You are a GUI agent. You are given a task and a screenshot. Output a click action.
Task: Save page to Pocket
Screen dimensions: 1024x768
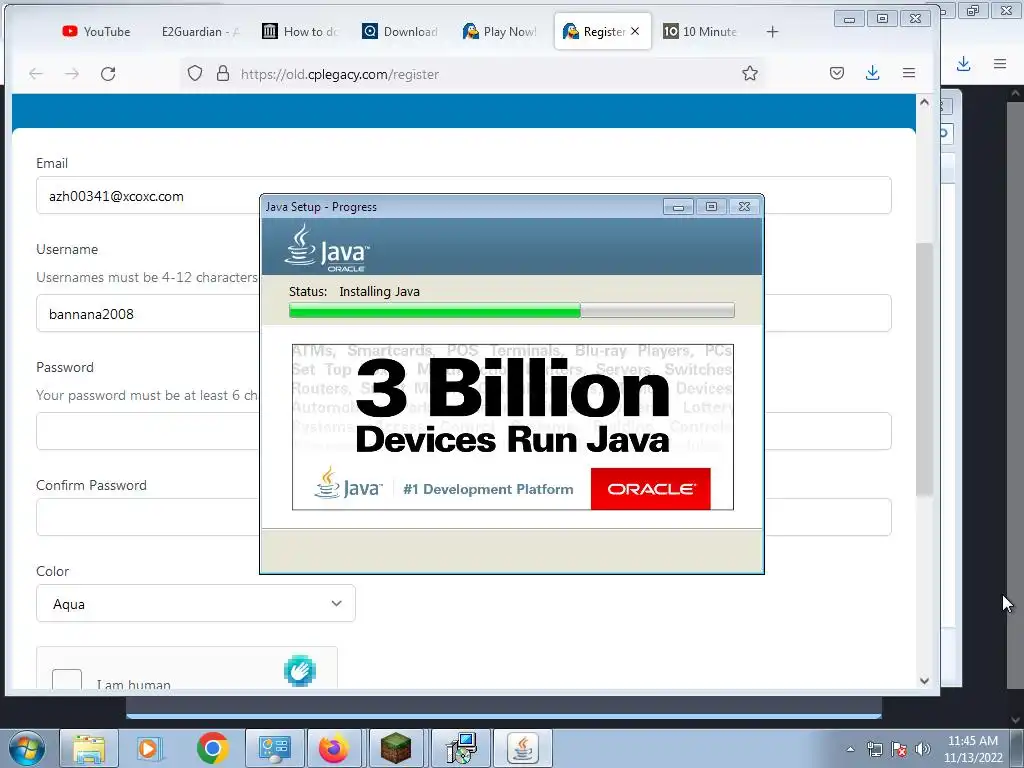837,73
